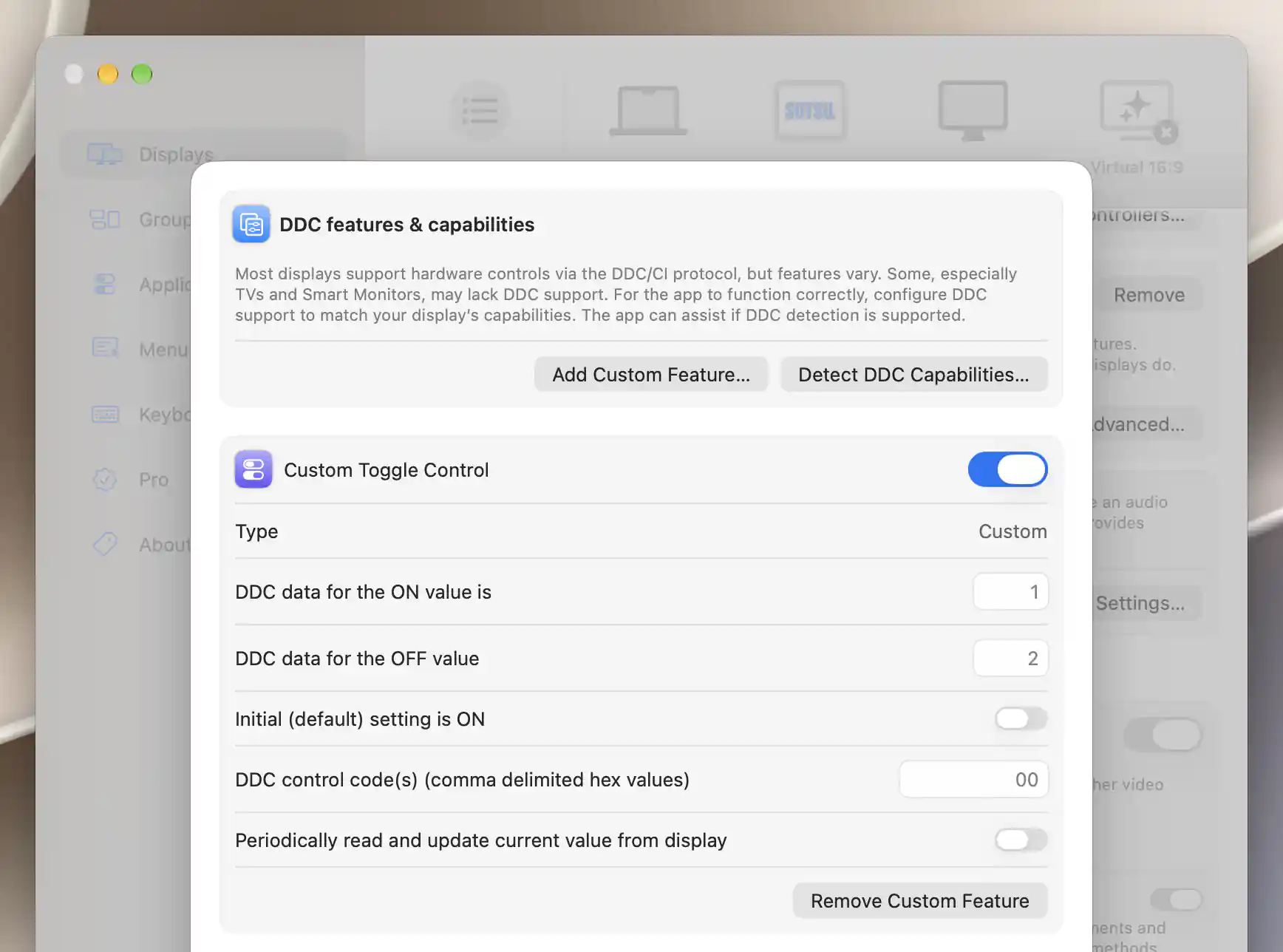The width and height of the screenshot is (1283, 952).
Task: Edit the DDC data OFF value field
Action: (x=1011, y=659)
